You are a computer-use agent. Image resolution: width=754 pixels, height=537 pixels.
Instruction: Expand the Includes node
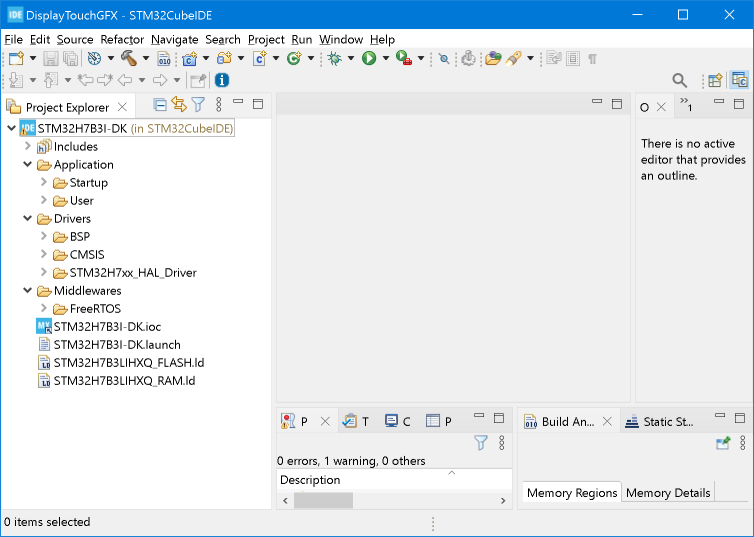[28, 146]
